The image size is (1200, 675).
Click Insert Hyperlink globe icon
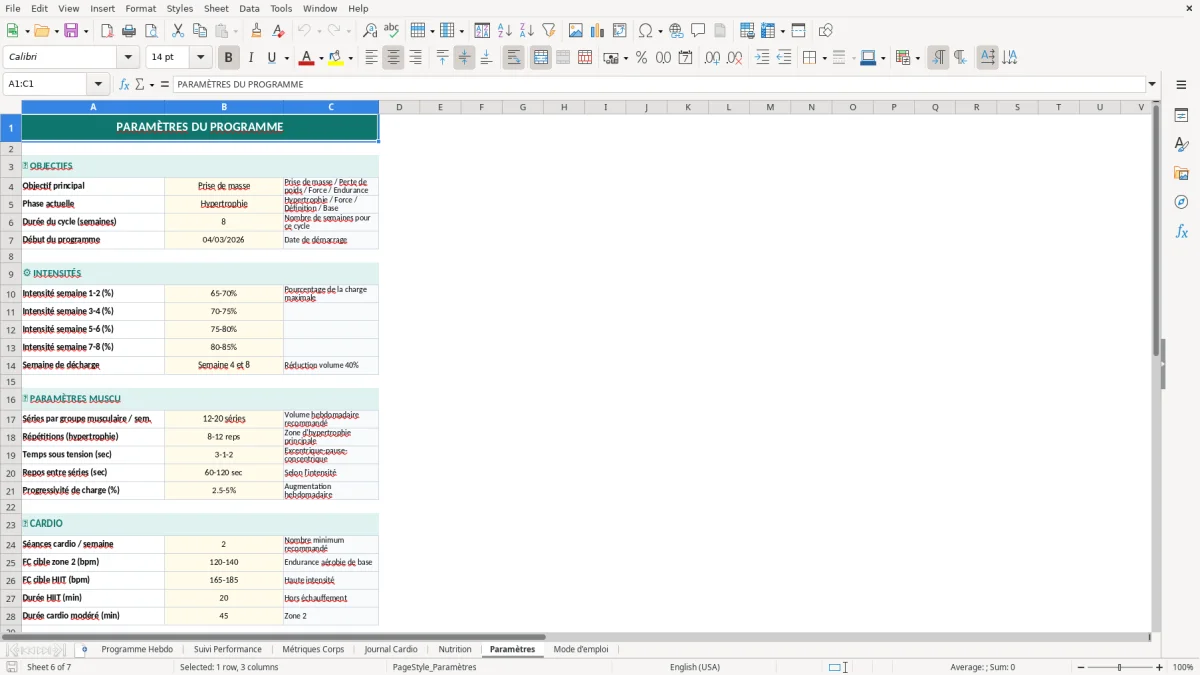tap(676, 31)
